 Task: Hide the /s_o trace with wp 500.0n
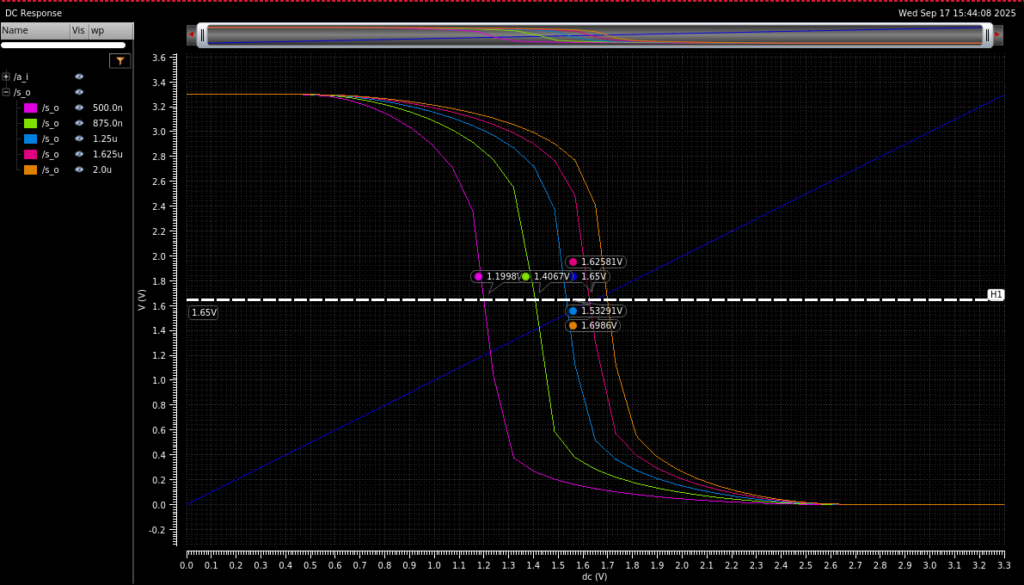coord(79,108)
